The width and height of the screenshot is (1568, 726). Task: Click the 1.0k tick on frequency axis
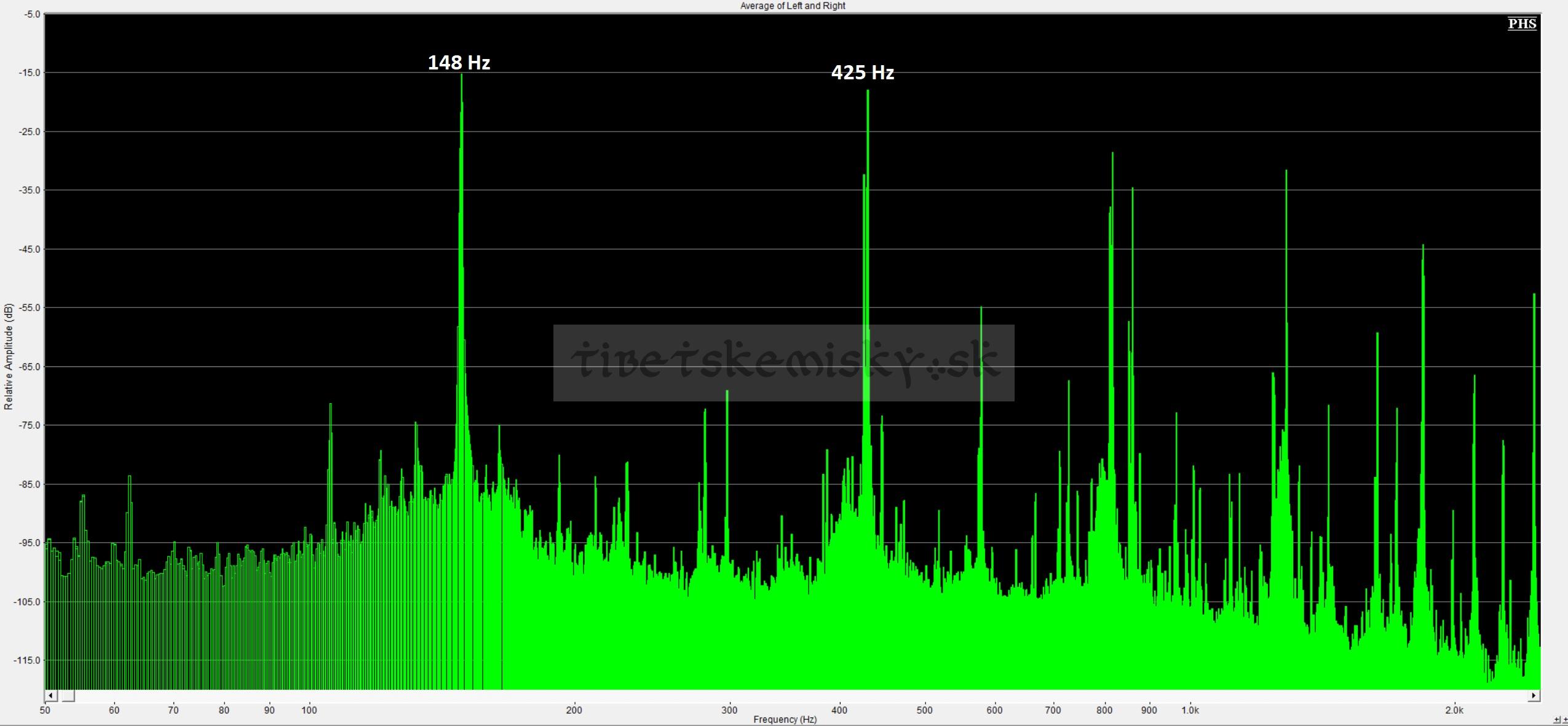point(1190,710)
